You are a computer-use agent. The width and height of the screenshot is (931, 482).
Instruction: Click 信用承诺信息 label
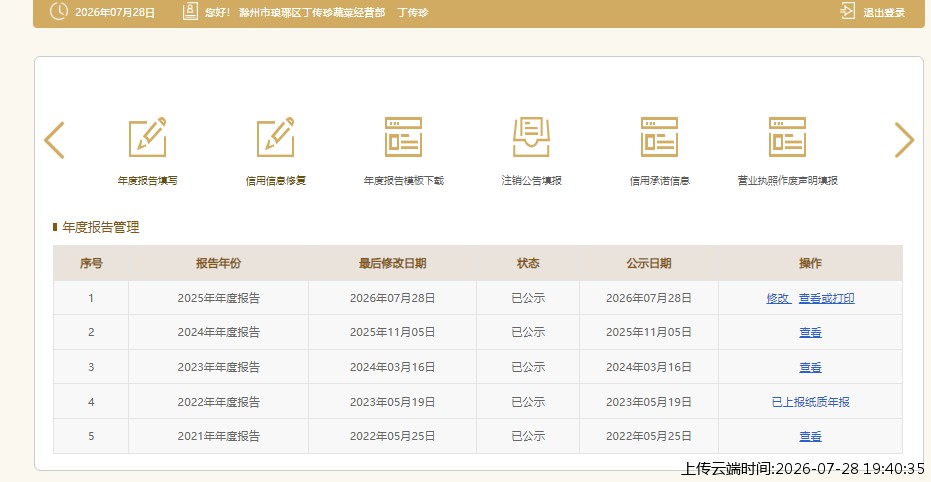[x=660, y=181]
